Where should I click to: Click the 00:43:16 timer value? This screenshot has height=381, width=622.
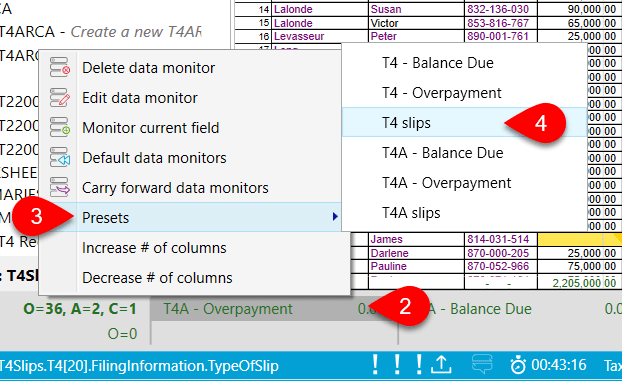pyautogui.click(x=559, y=364)
